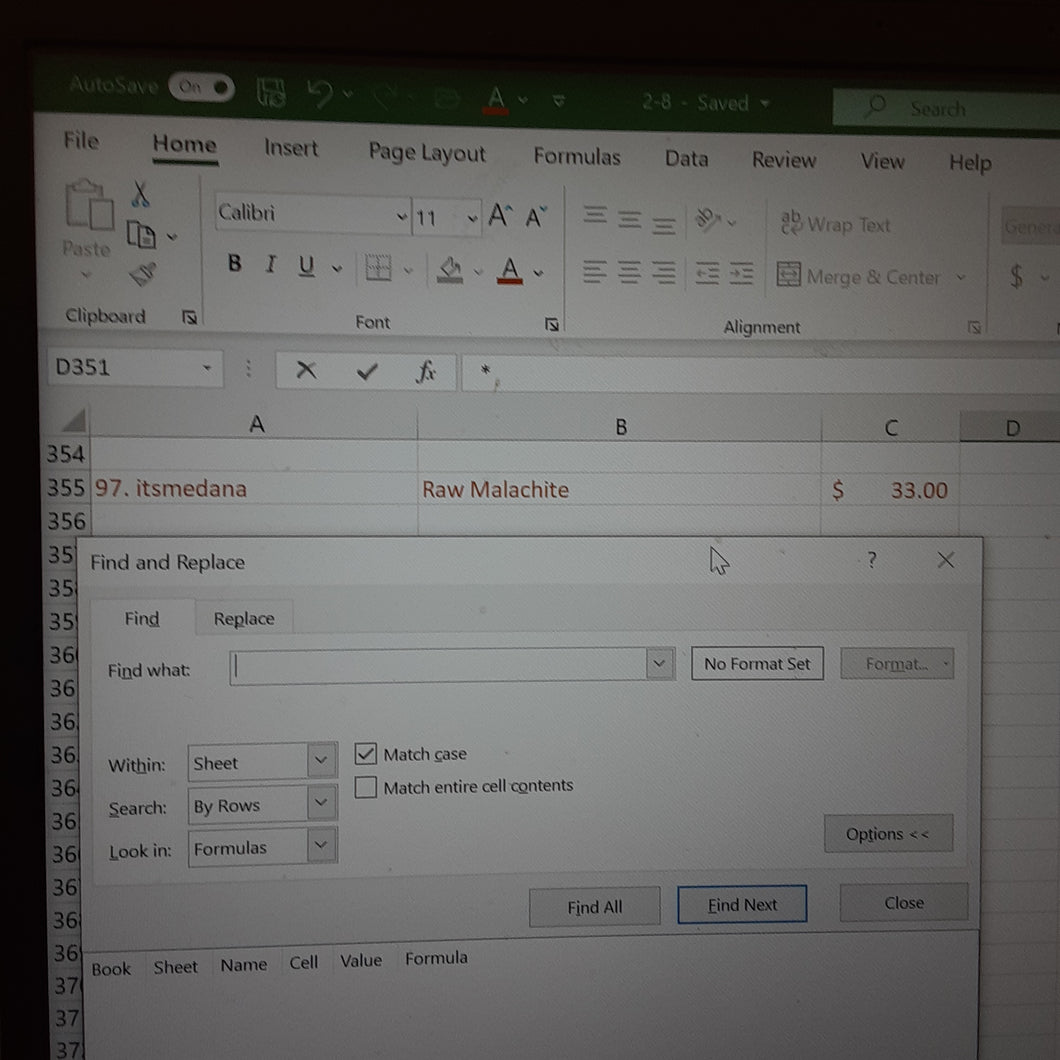The width and height of the screenshot is (1060, 1060).
Task: Click the Top Align icon
Action: coord(595,215)
